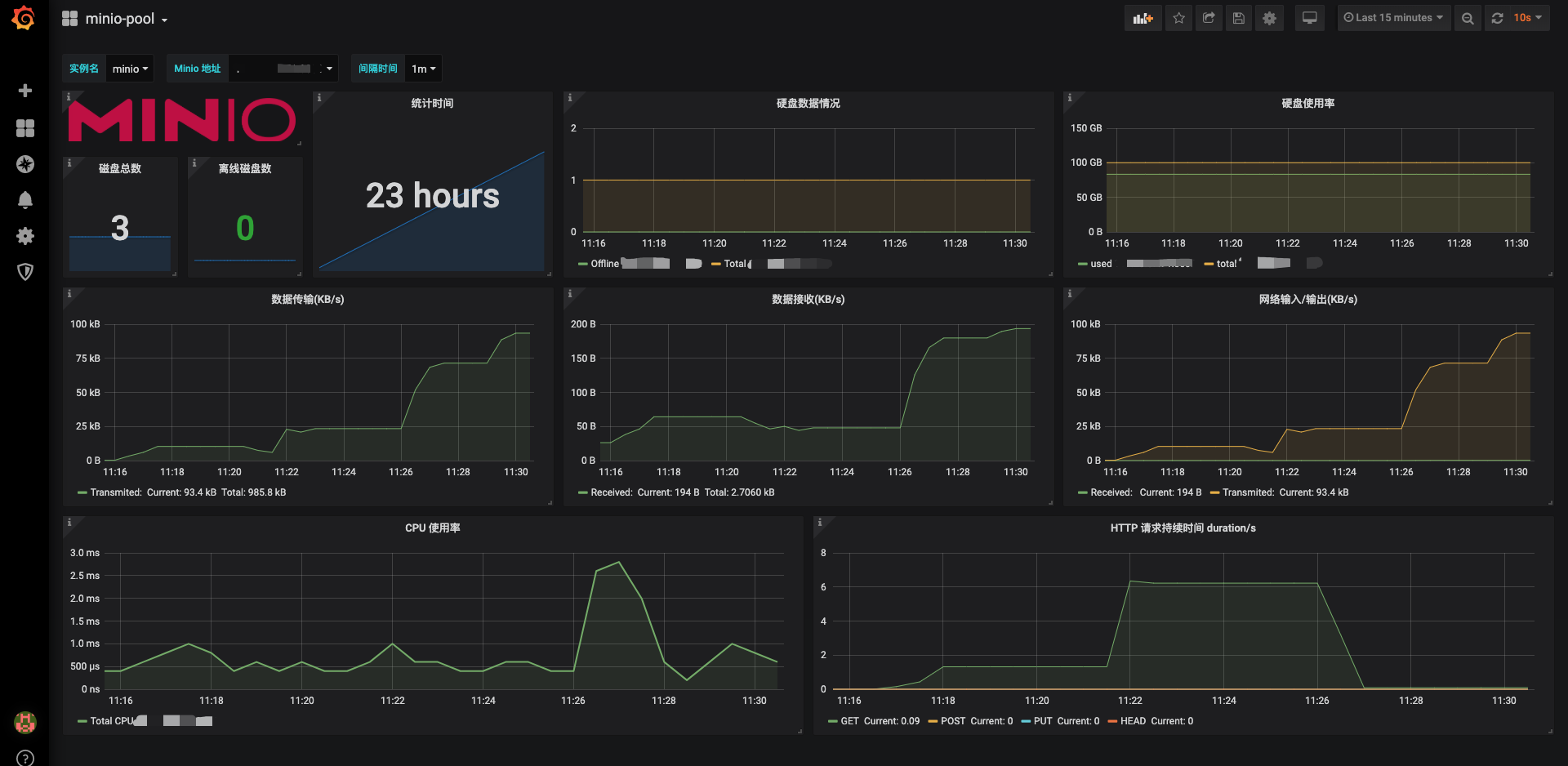Toggle used series in 硬盘使用率 legend

(x=1101, y=264)
